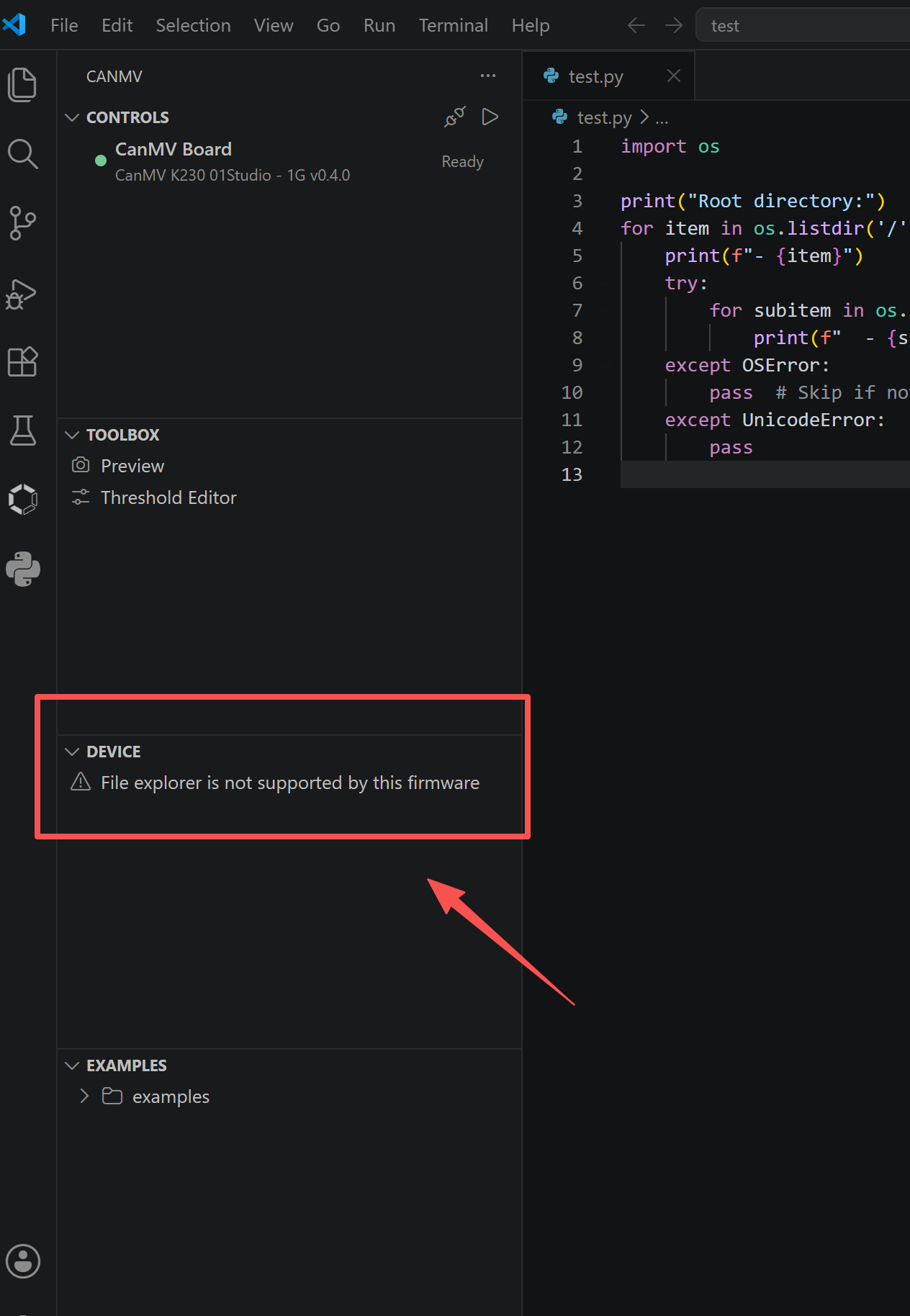The height and width of the screenshot is (1316, 910).
Task: Open CANMV panel more actions ellipsis
Action: click(488, 76)
